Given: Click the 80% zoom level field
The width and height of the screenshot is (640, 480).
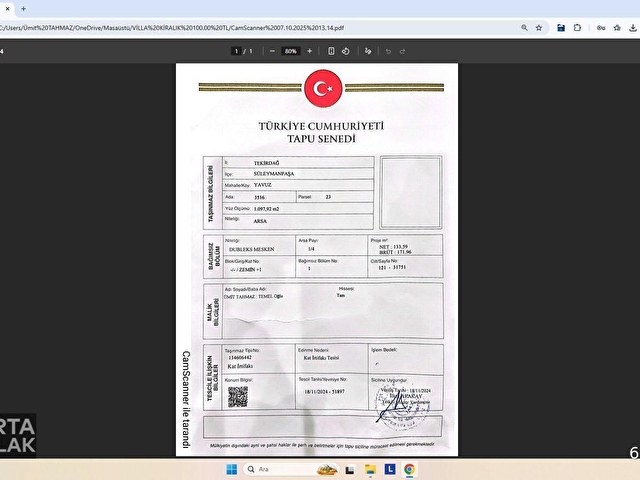Looking at the screenshot, I should [x=291, y=51].
